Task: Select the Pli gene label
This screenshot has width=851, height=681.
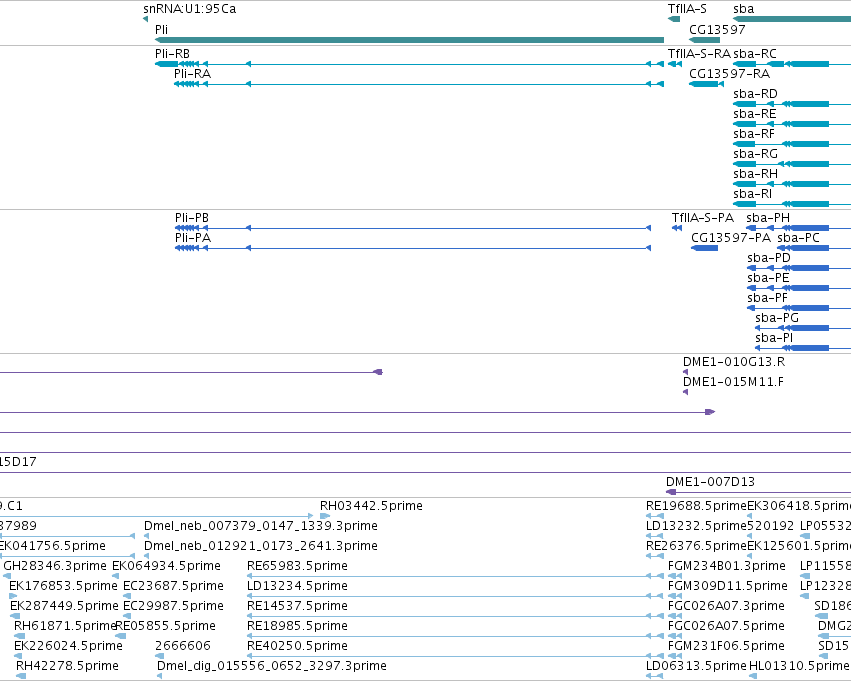Action: pyautogui.click(x=161, y=29)
